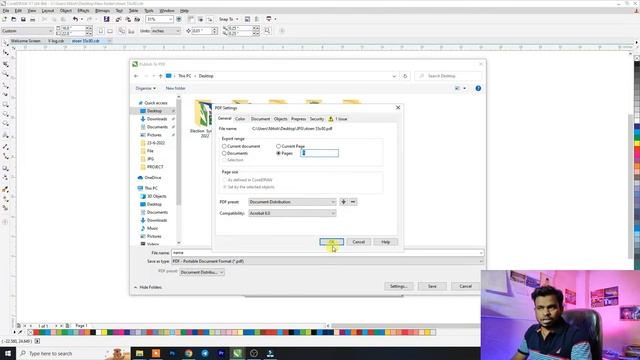Select the Zoom tool in the toolbox
The image size is (640, 360).
point(5,74)
